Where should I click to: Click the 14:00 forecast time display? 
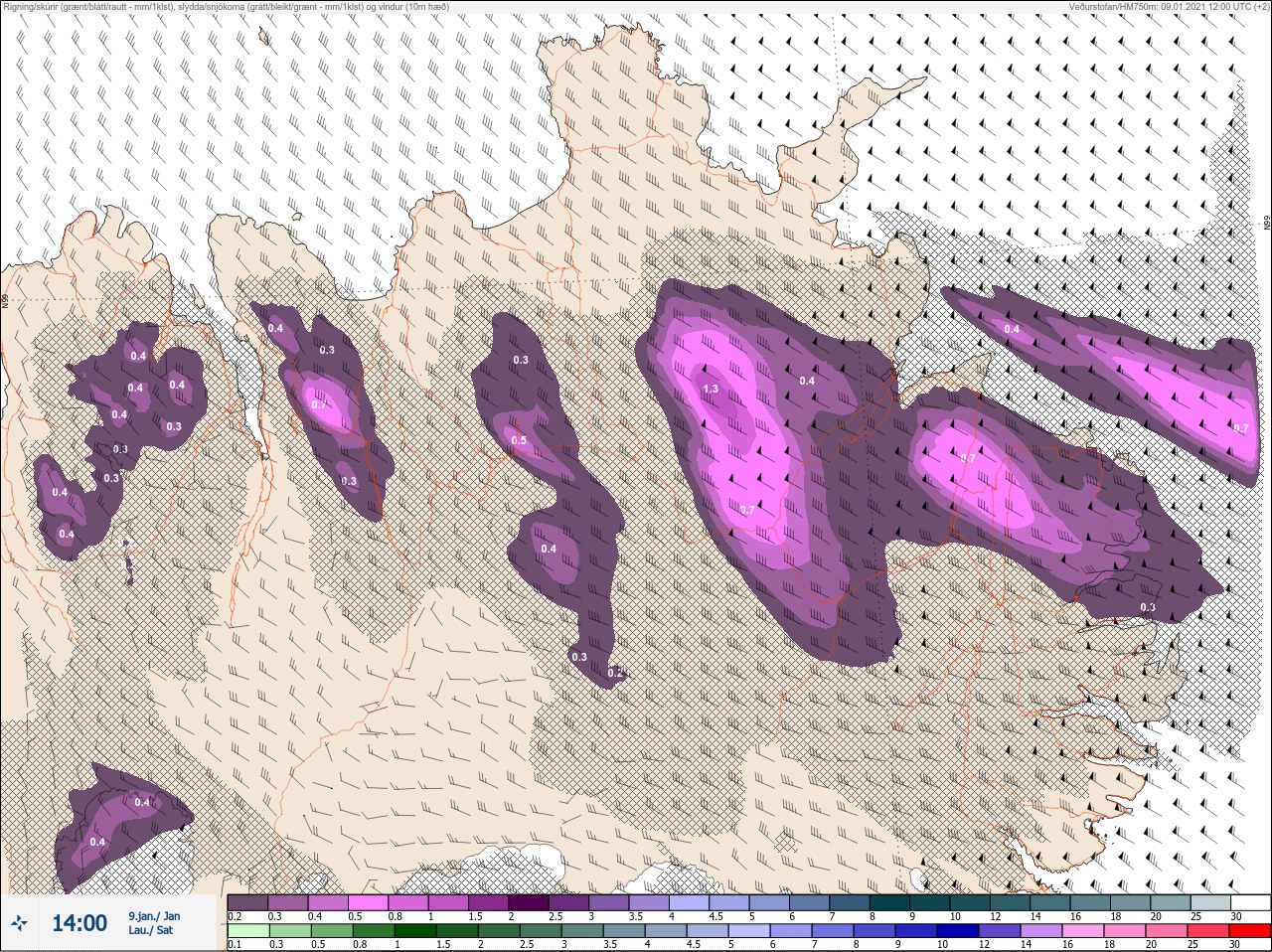coord(79,923)
